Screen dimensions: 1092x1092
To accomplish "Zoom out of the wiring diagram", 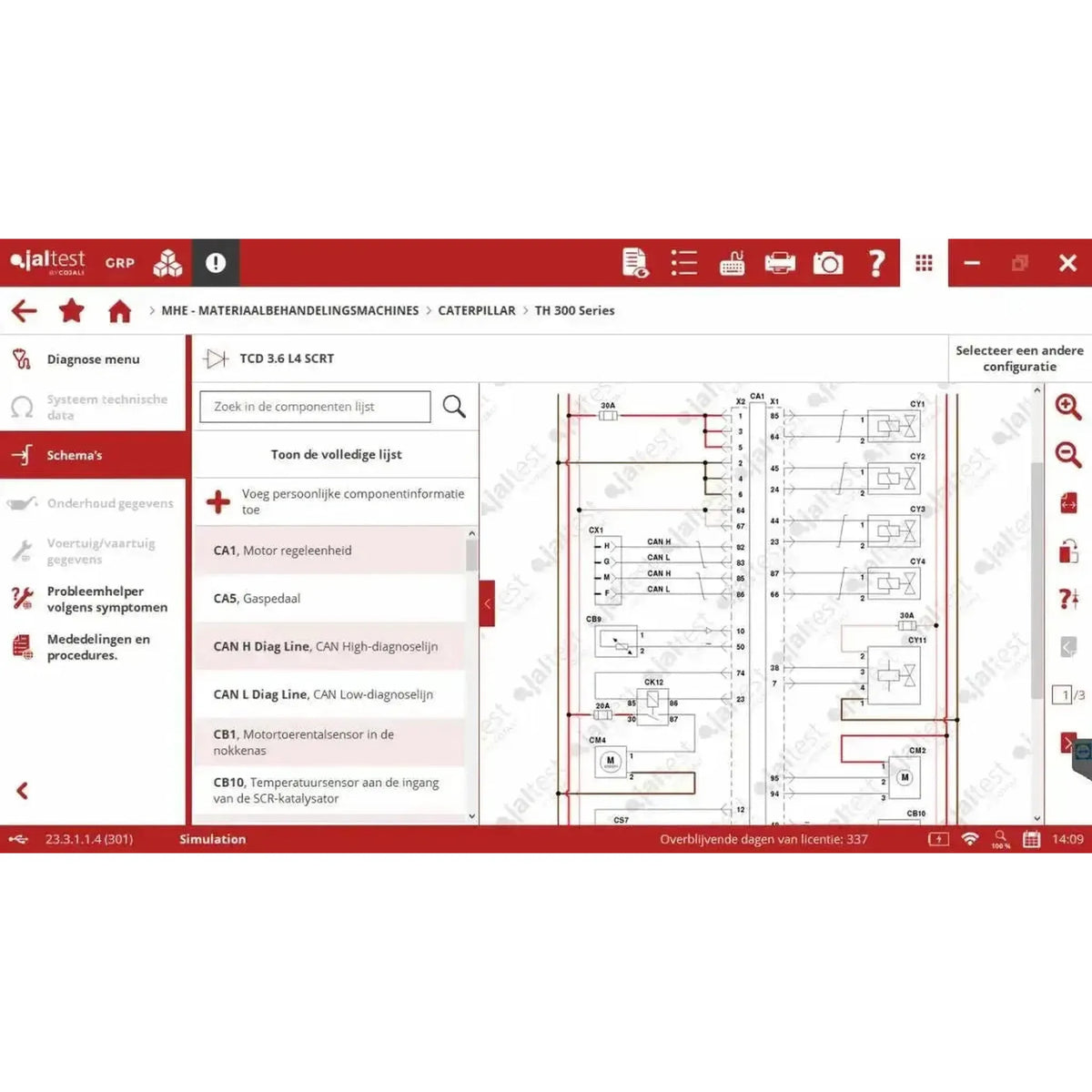I will tap(1068, 454).
